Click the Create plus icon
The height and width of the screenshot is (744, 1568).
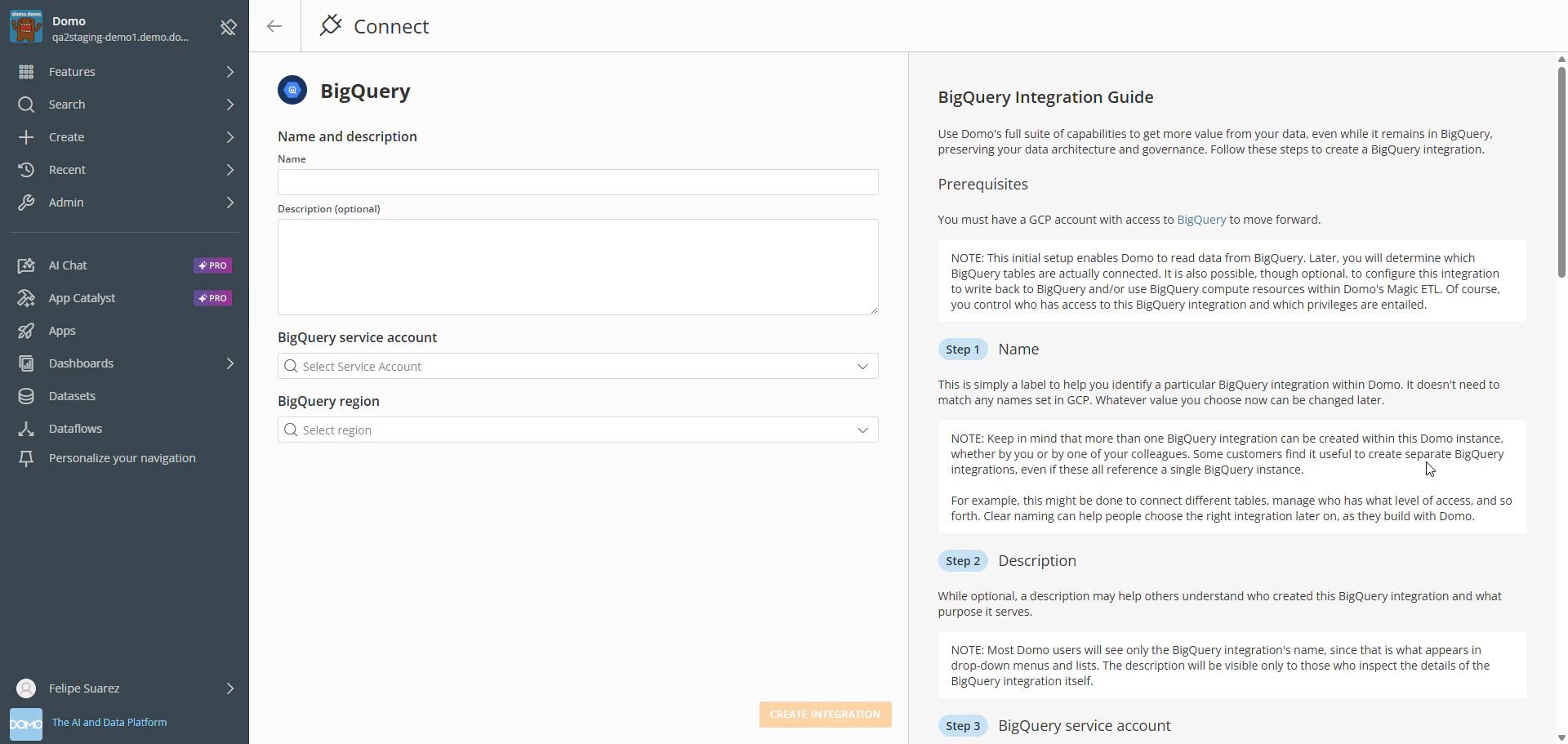click(26, 137)
